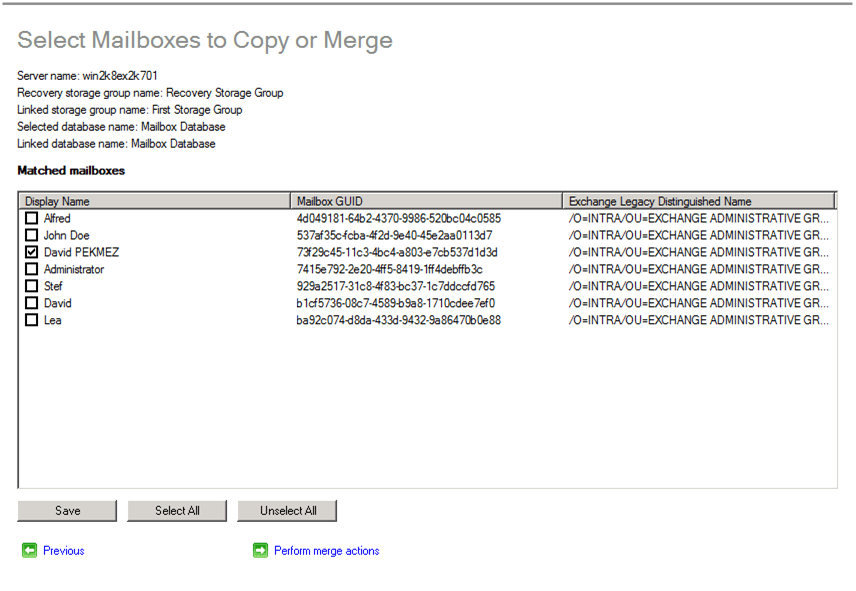Tick the Administrator mailbox checkbox

pos(32,270)
